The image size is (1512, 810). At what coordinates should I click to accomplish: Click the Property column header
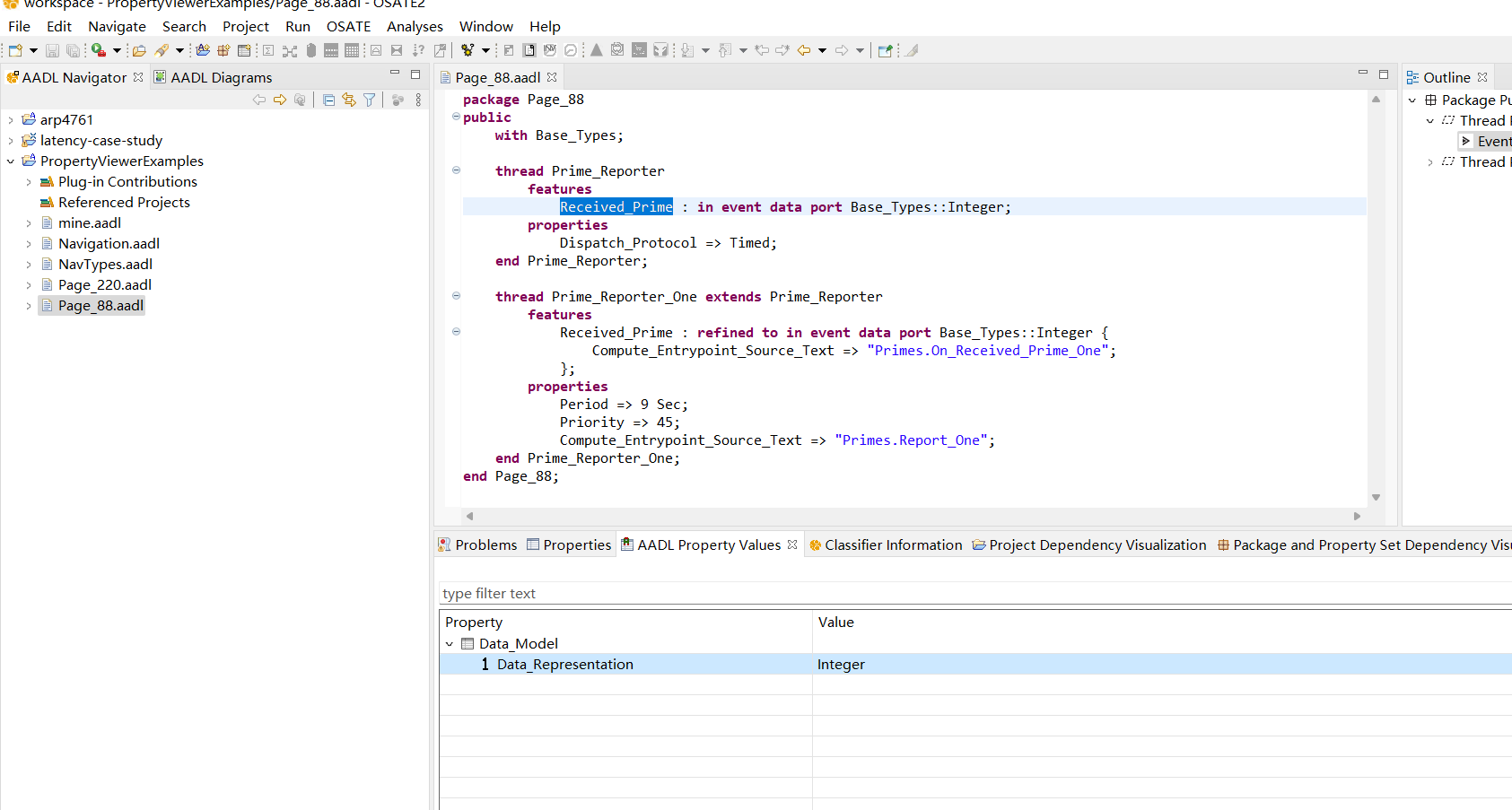pyautogui.click(x=625, y=622)
